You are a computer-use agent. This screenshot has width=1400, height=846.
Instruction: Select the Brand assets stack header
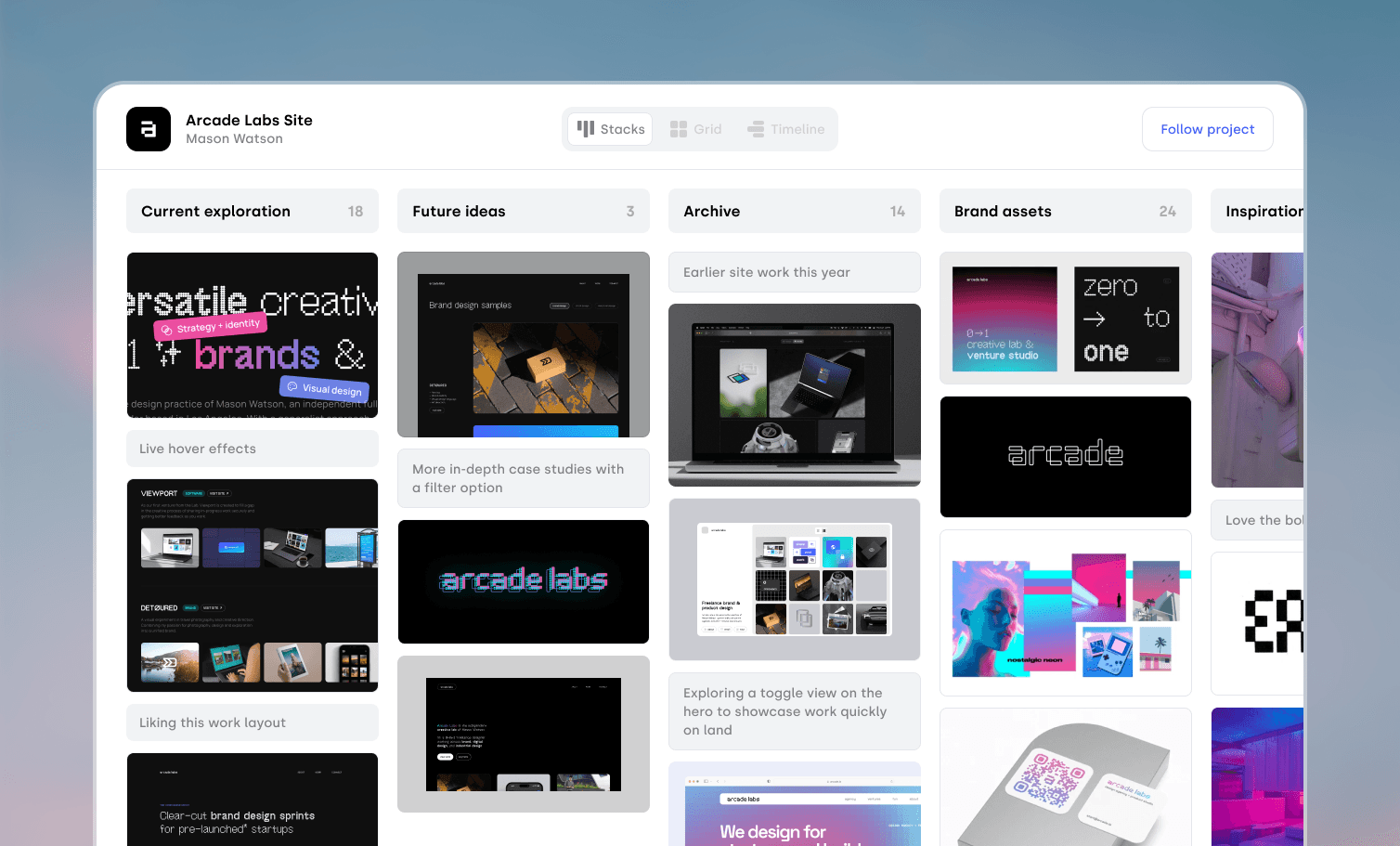click(x=1066, y=211)
